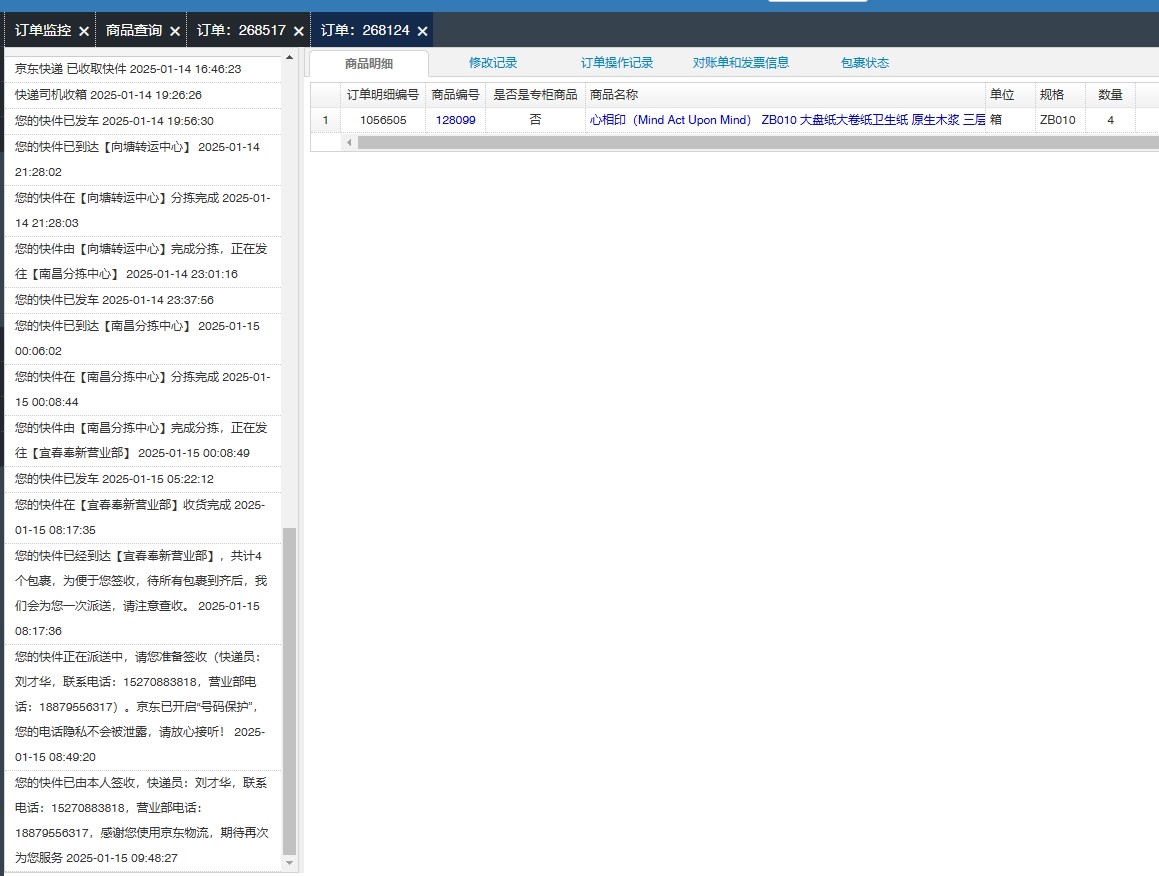This screenshot has height=876, width=1159.
Task: Select entry 共计4个包裹 notice
Action: point(143,593)
